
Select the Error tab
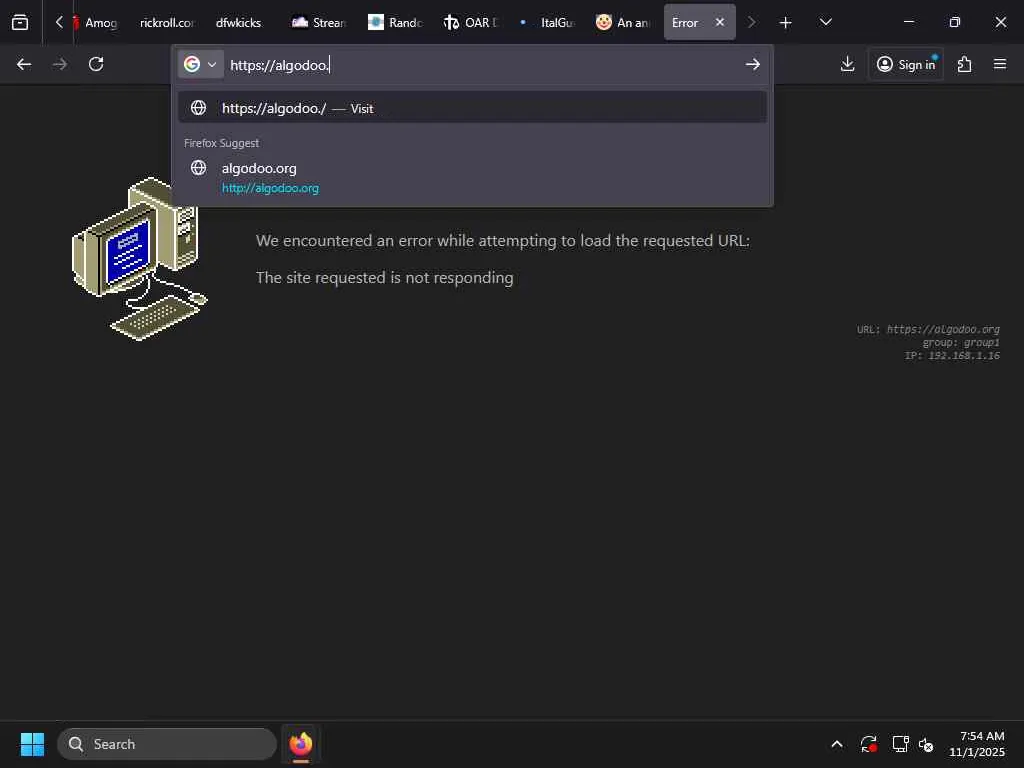686,23
